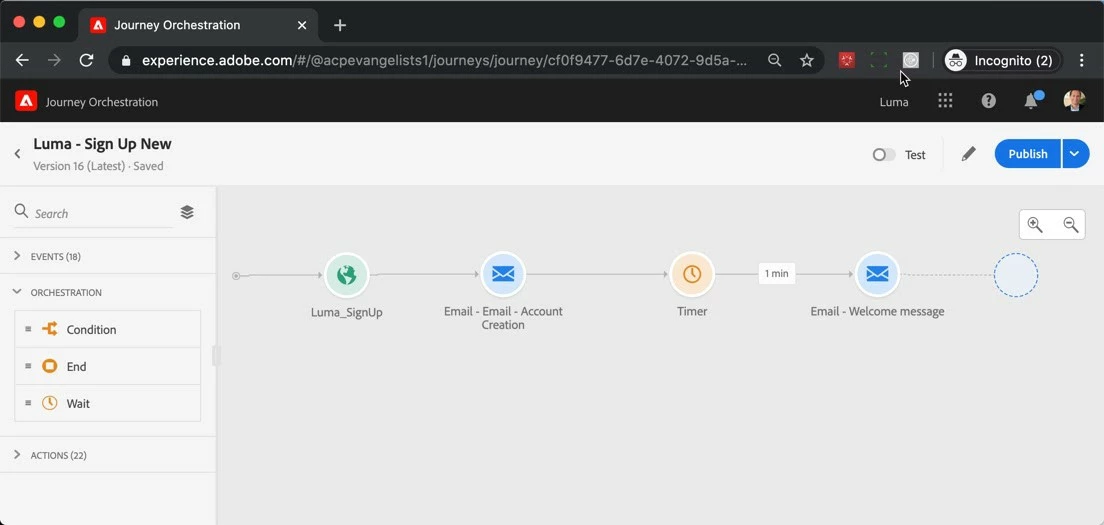This screenshot has height=525, width=1104.
Task: Open the Timer wait node
Action: [x=692, y=274]
